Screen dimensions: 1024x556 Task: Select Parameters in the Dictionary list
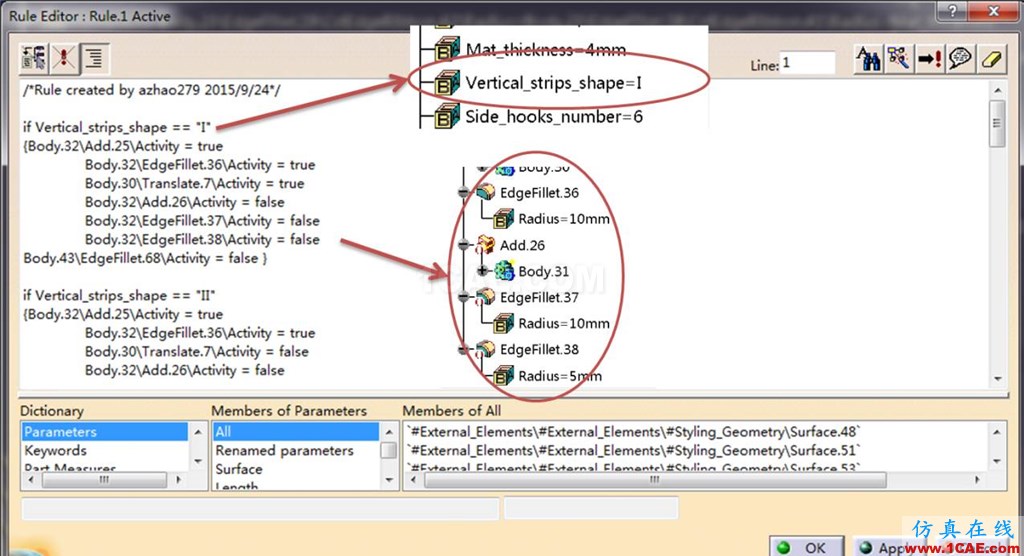coord(104,432)
